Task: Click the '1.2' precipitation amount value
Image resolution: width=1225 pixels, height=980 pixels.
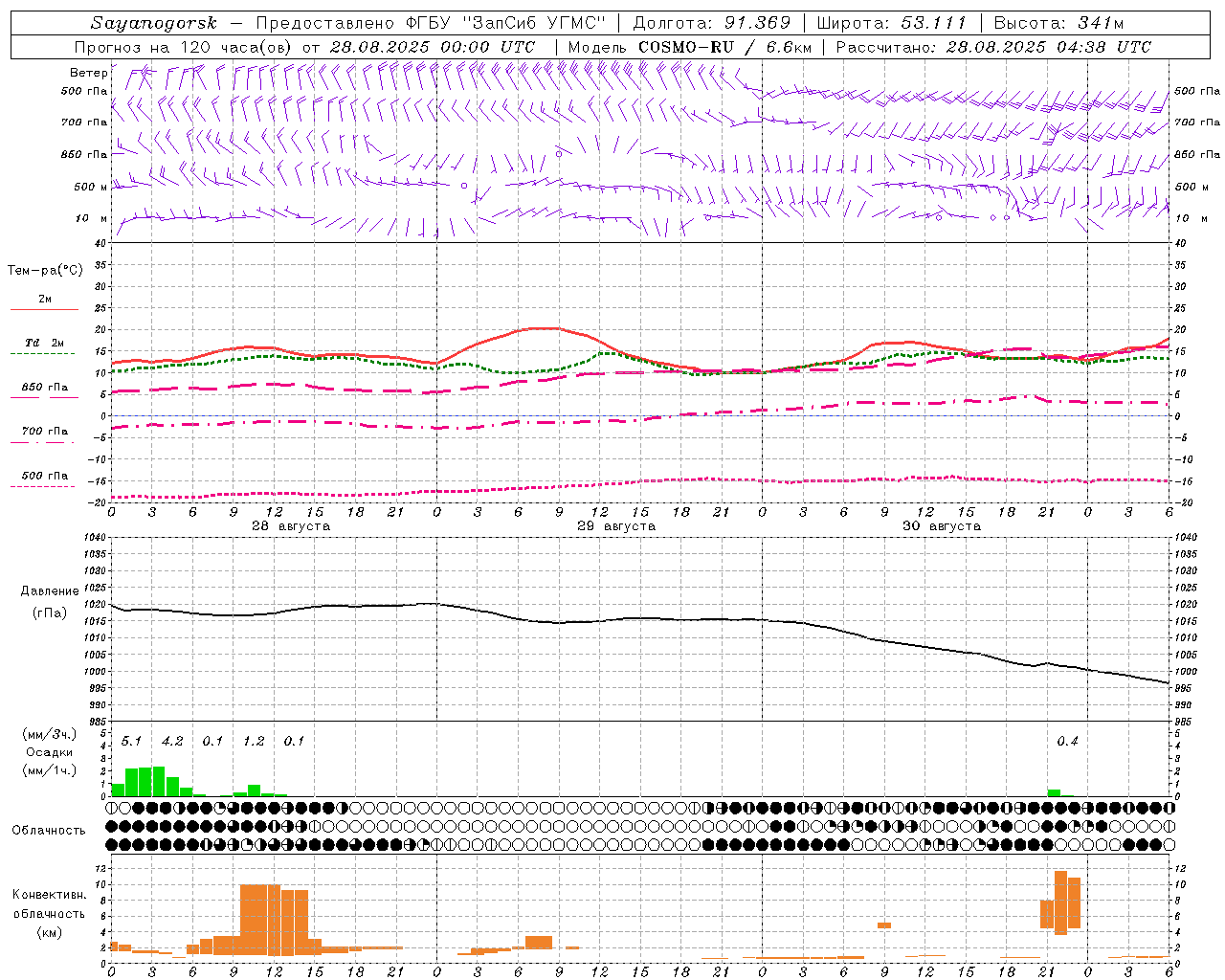Action: tap(254, 742)
